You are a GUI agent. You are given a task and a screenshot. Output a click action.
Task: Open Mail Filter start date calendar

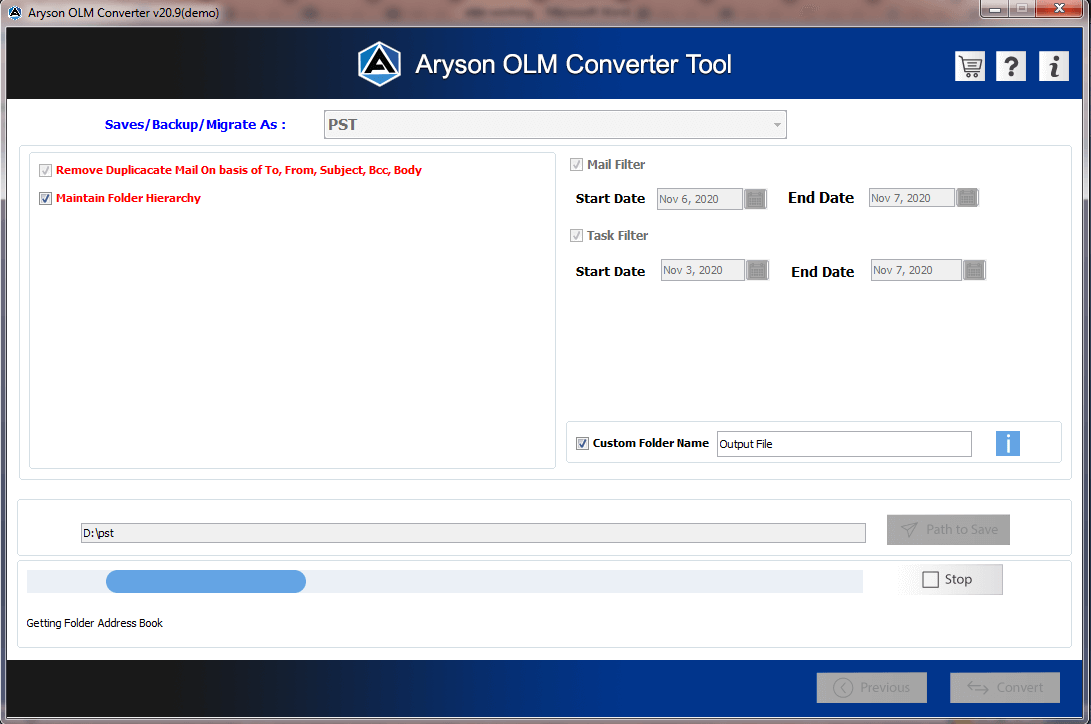(755, 199)
